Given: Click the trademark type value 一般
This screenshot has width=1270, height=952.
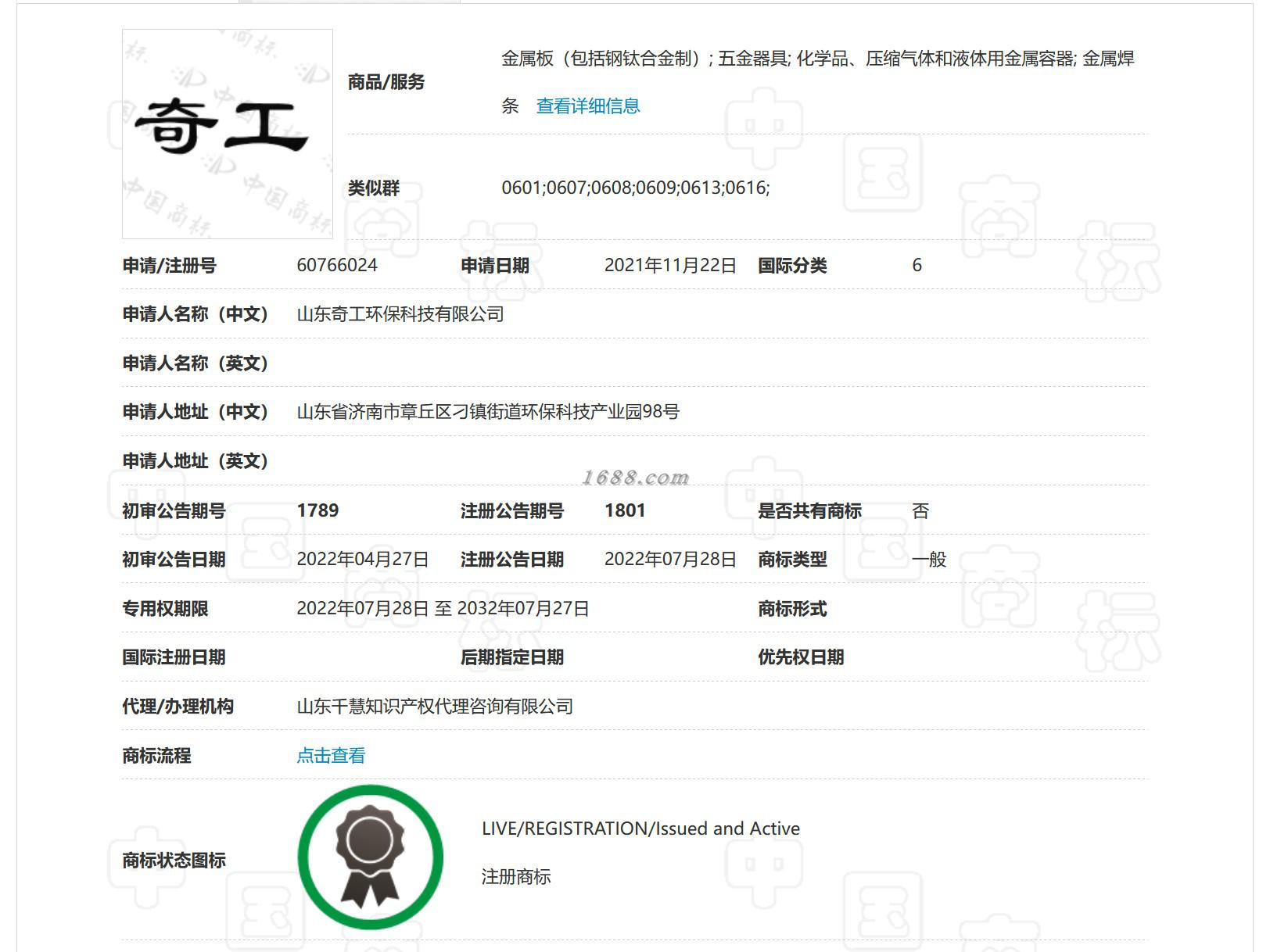Looking at the screenshot, I should coord(929,560).
